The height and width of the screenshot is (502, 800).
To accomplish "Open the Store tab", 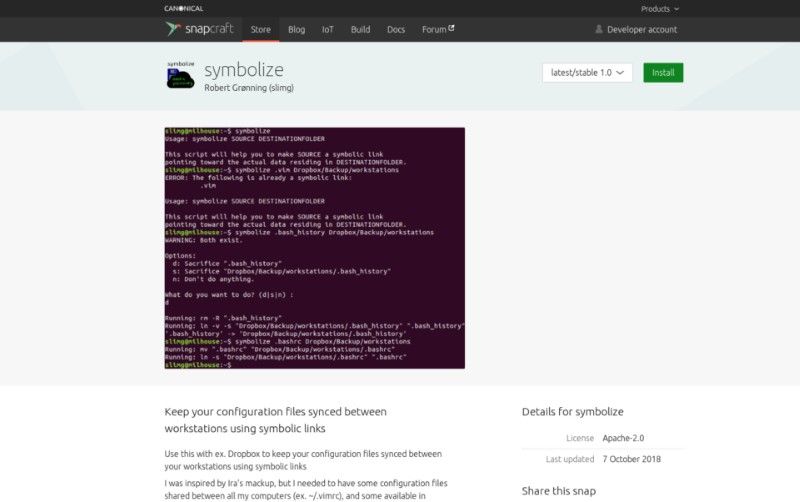I will pos(260,30).
